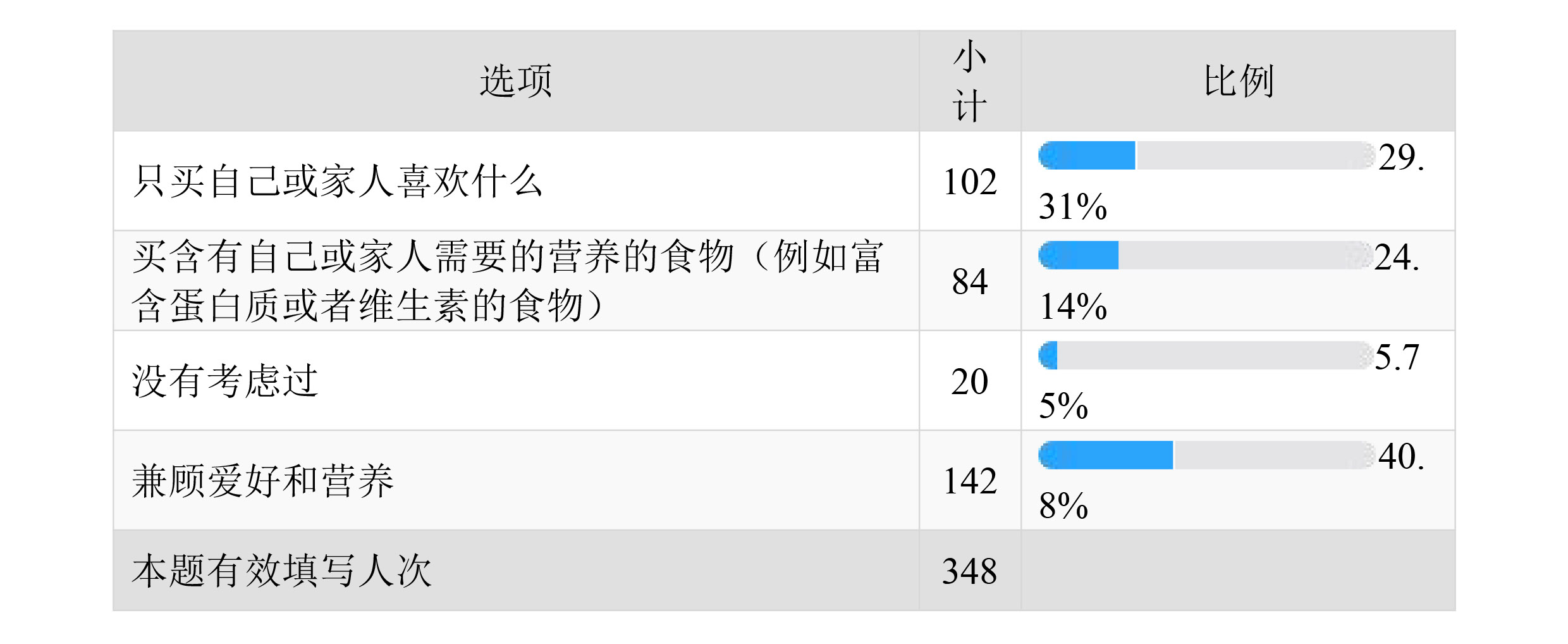Screen dimensions: 1568x644
Task: Click the 比例 column header
Action: (1238, 81)
